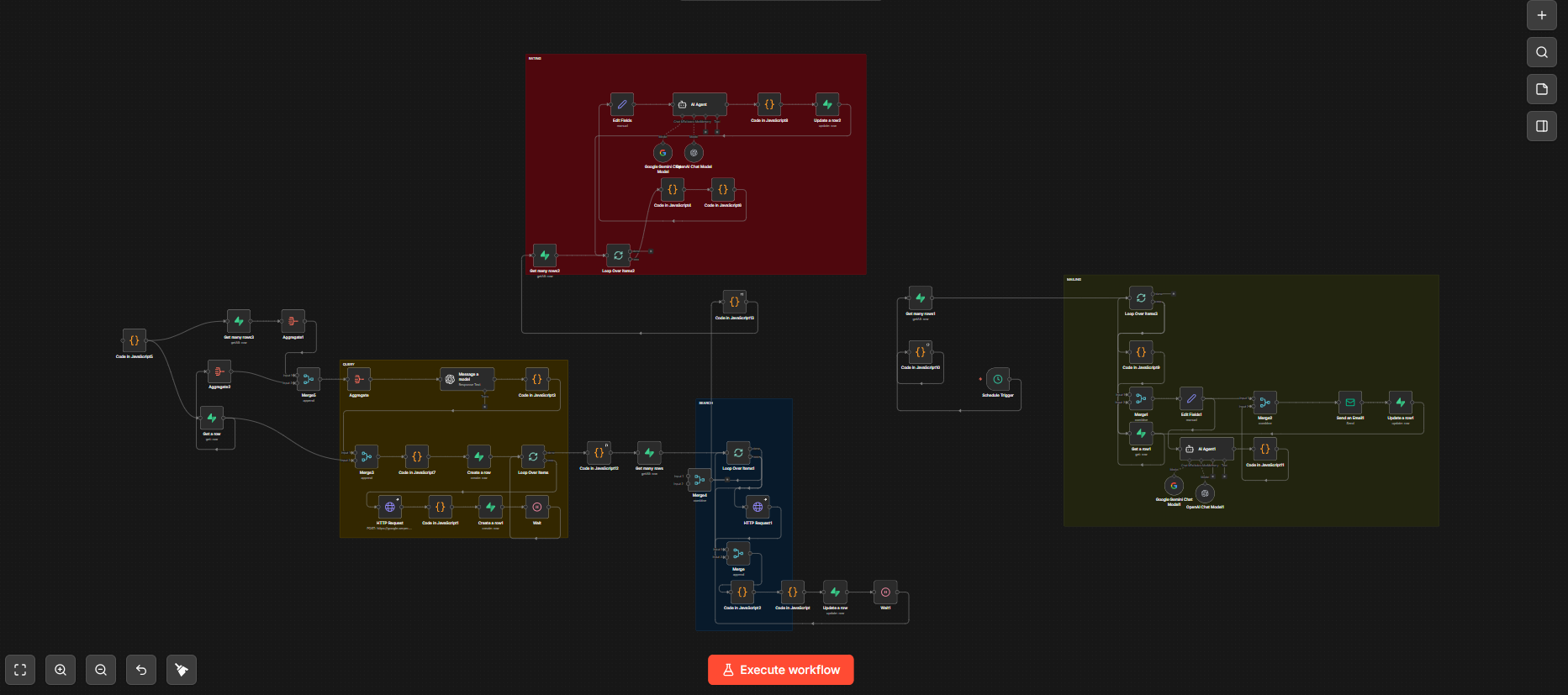
Task: Select the Merge node in Search group
Action: pos(738,553)
